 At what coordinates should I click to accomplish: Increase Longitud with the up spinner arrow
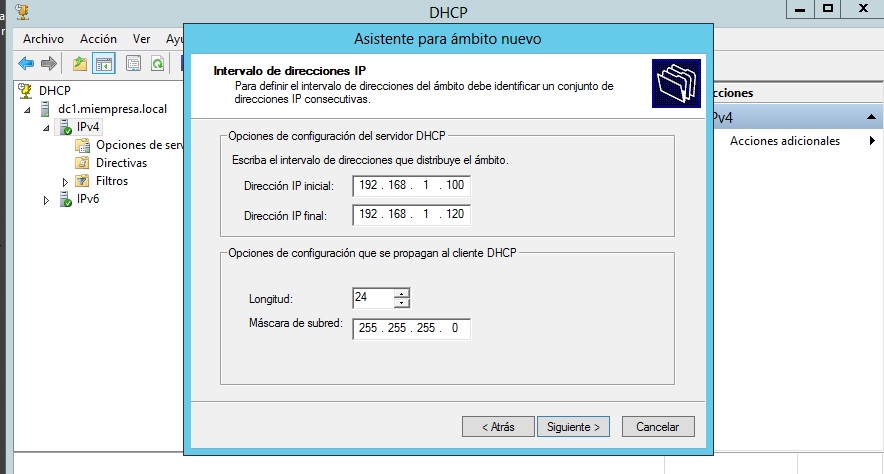click(x=402, y=293)
